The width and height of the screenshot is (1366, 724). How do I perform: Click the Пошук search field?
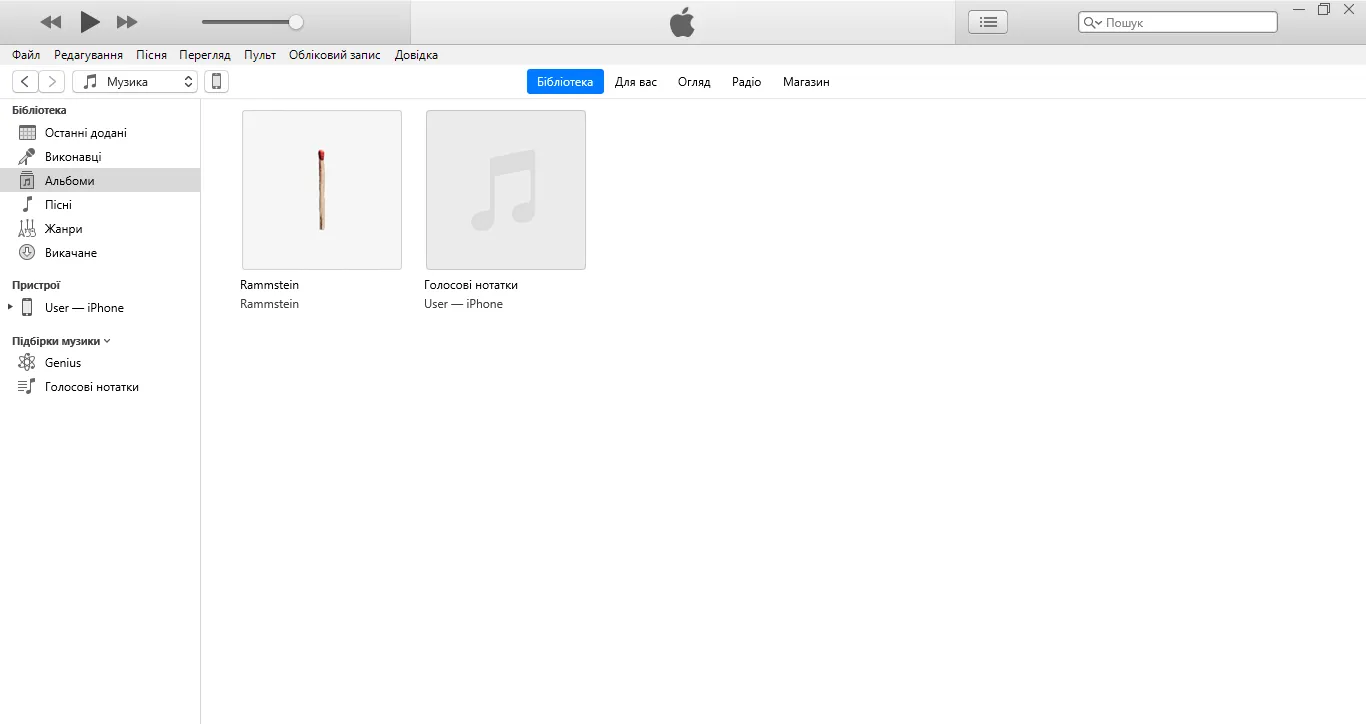pyautogui.click(x=1185, y=22)
